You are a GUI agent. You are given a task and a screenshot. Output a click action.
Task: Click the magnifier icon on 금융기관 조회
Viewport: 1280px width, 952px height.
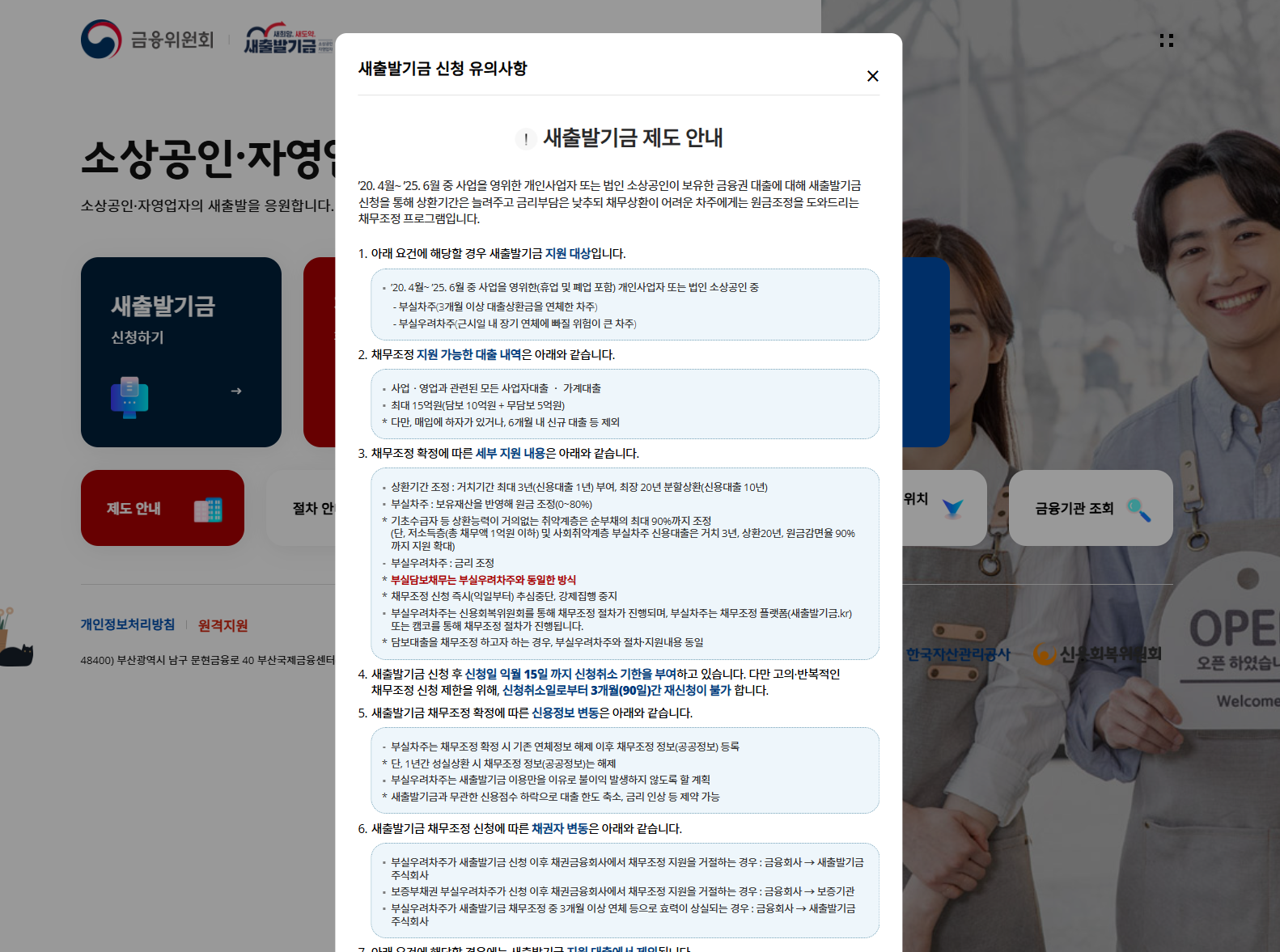pos(1139,510)
